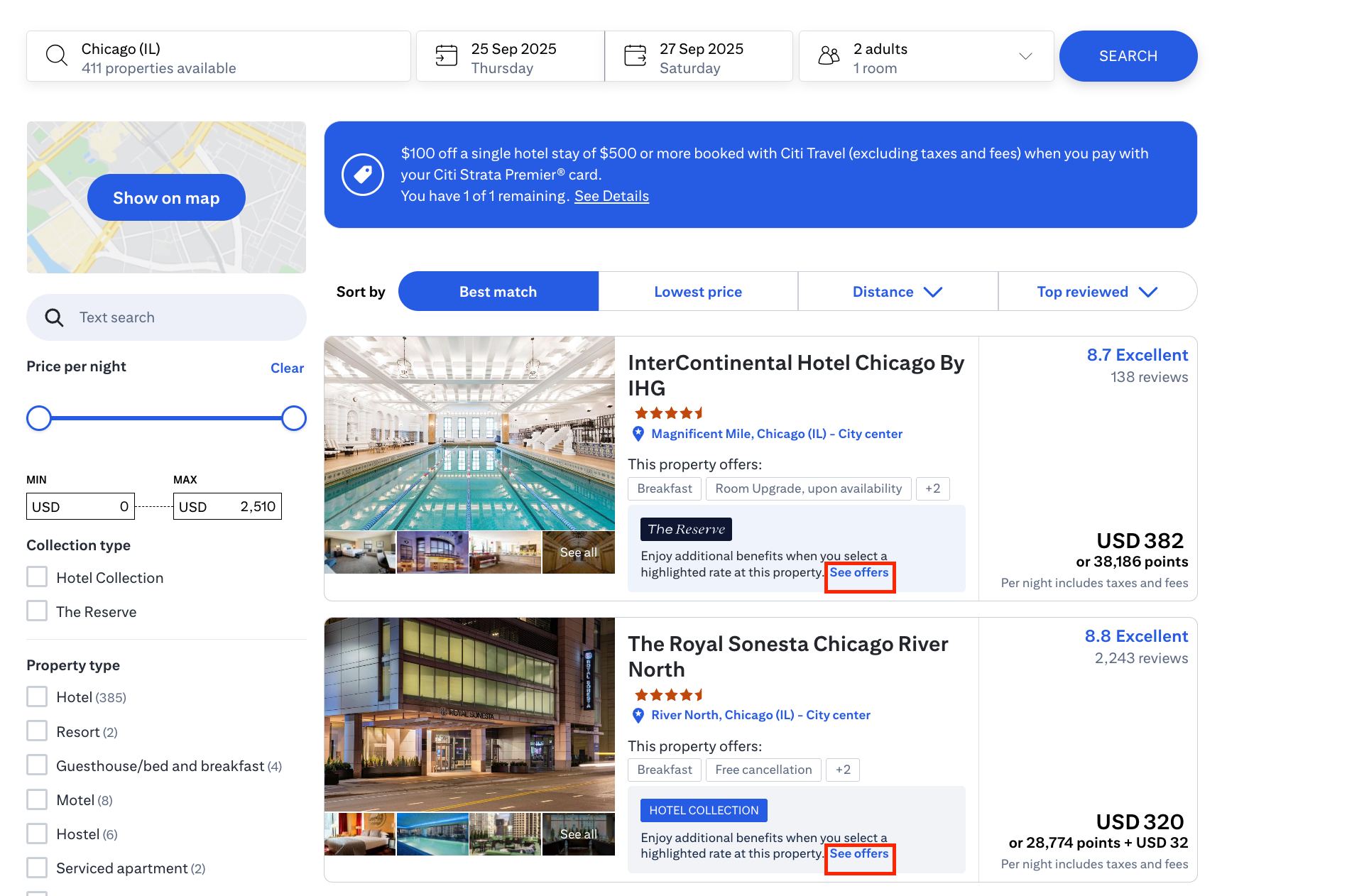Click River North location link
This screenshot has width=1369, height=896.
[760, 715]
